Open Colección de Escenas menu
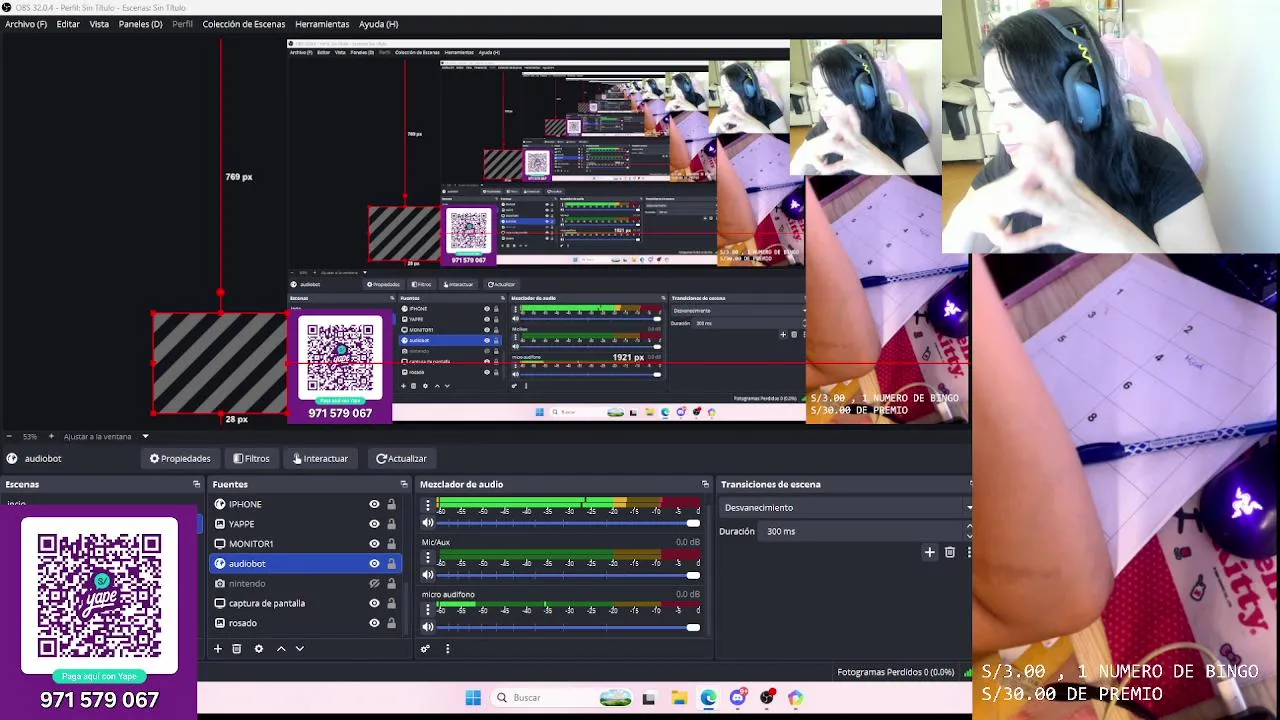 click(244, 24)
